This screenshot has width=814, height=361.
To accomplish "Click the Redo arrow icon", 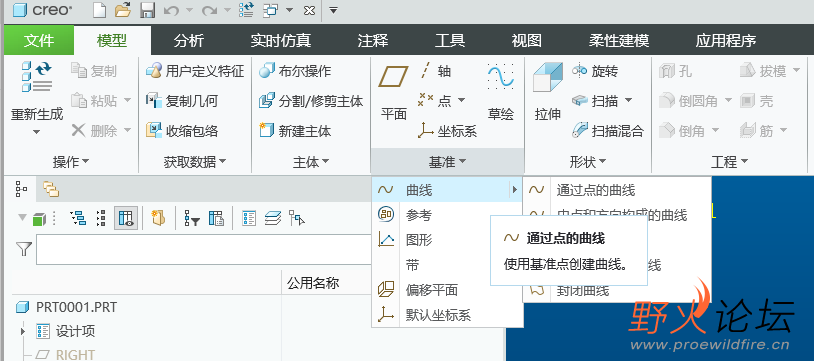I will click(209, 10).
